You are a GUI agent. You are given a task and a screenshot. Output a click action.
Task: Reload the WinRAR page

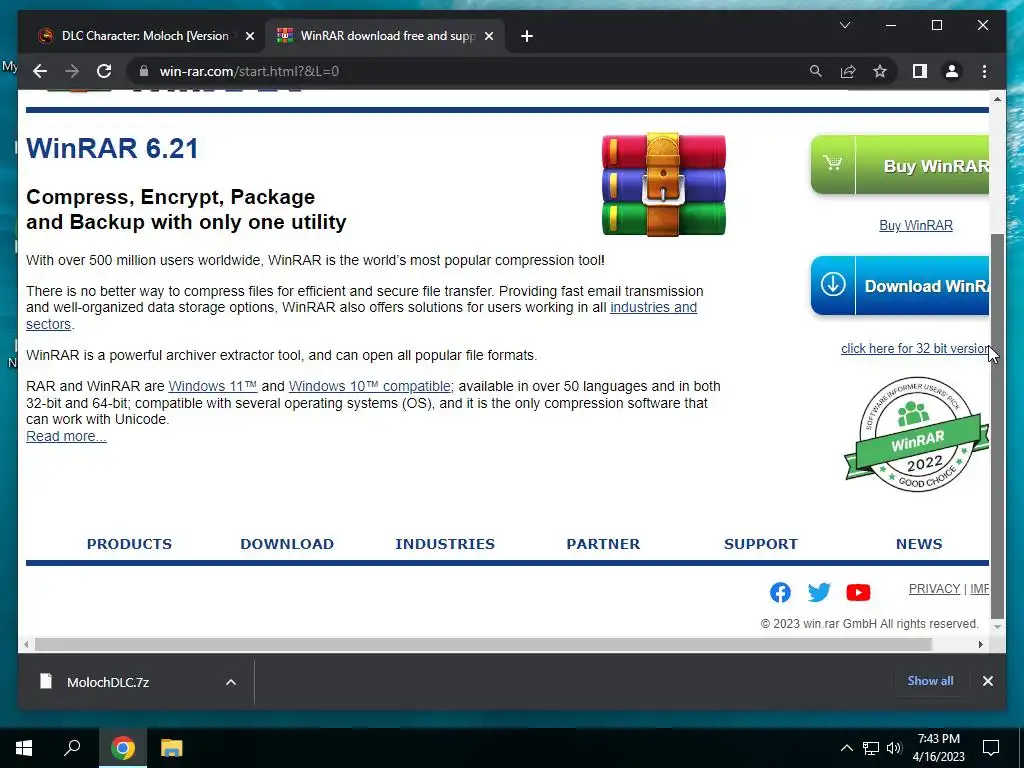104,71
